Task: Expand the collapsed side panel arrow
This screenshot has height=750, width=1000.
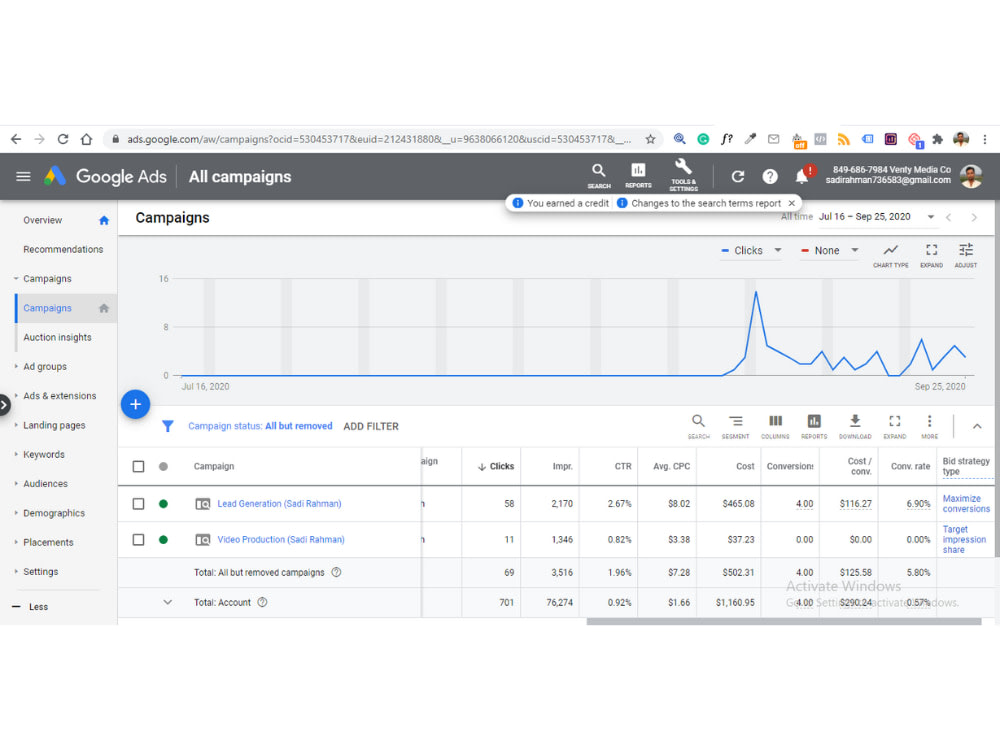Action: pos(4,405)
